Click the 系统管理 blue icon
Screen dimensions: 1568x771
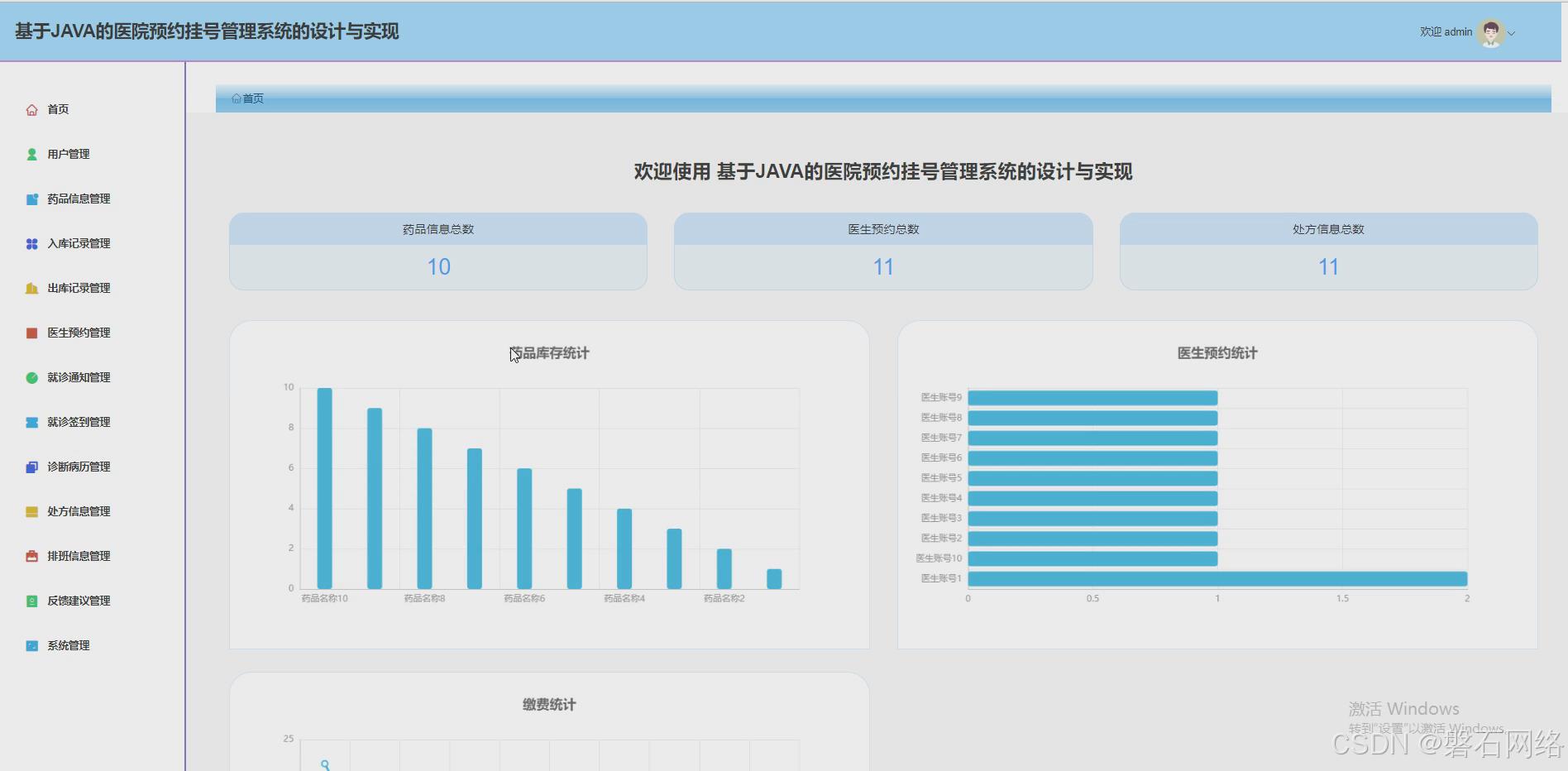coord(31,646)
